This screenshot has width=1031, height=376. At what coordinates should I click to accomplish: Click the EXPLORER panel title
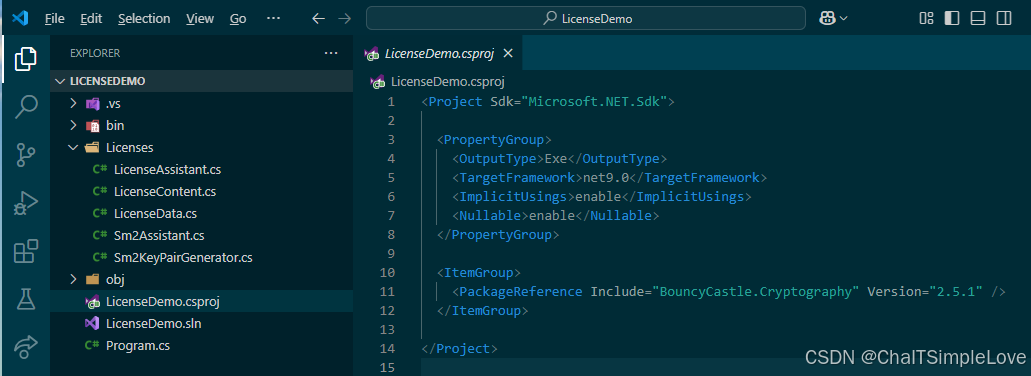[95, 53]
